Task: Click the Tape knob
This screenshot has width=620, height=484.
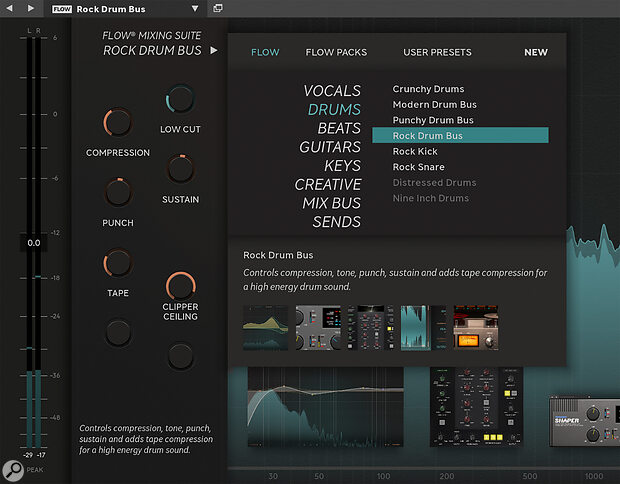Action: (118, 263)
